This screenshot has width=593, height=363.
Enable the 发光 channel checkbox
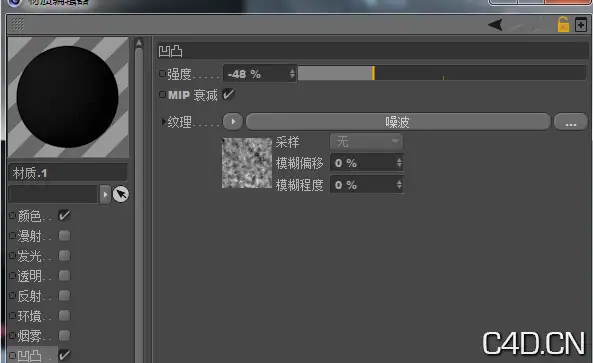[x=64, y=256]
